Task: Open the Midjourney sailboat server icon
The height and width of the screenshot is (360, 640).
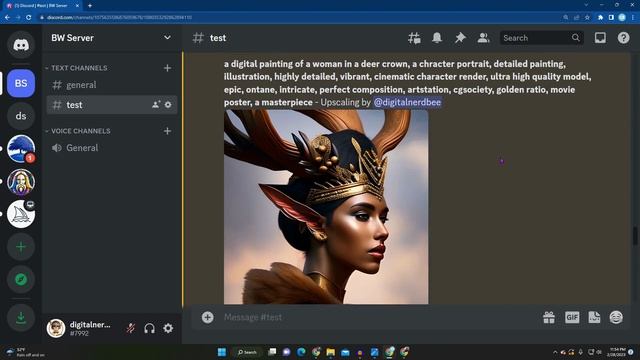Action: pyautogui.click(x=21, y=214)
